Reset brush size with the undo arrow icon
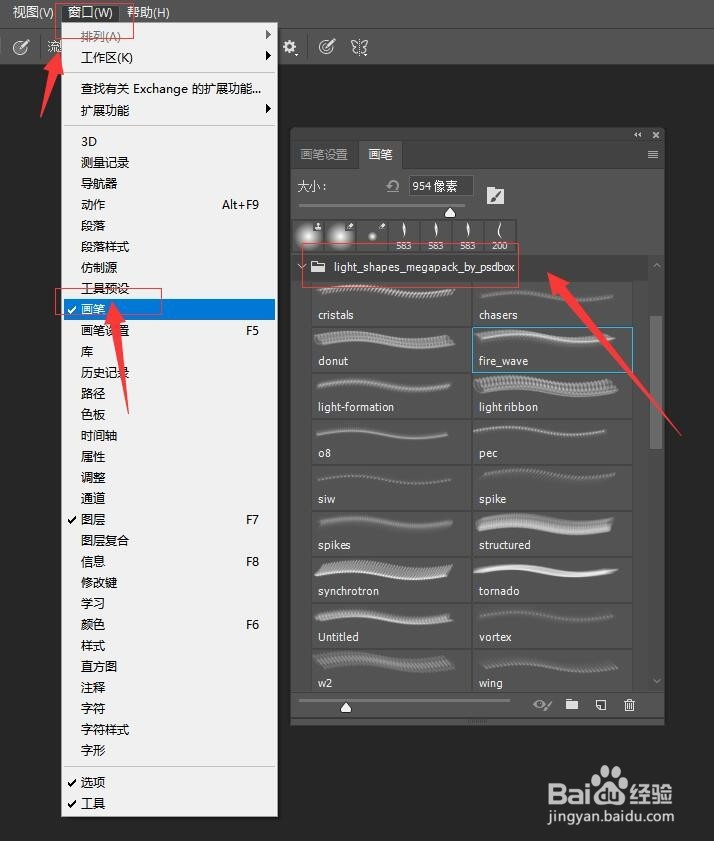This screenshot has height=841, width=714. click(393, 186)
